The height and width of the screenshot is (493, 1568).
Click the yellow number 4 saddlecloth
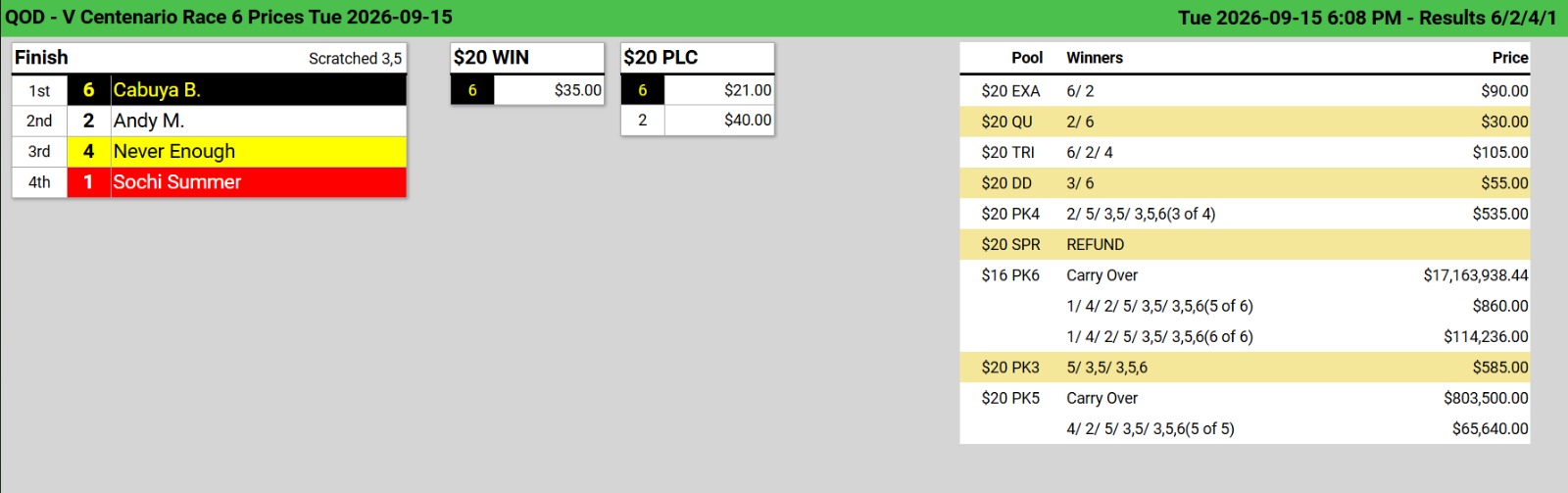(88, 151)
